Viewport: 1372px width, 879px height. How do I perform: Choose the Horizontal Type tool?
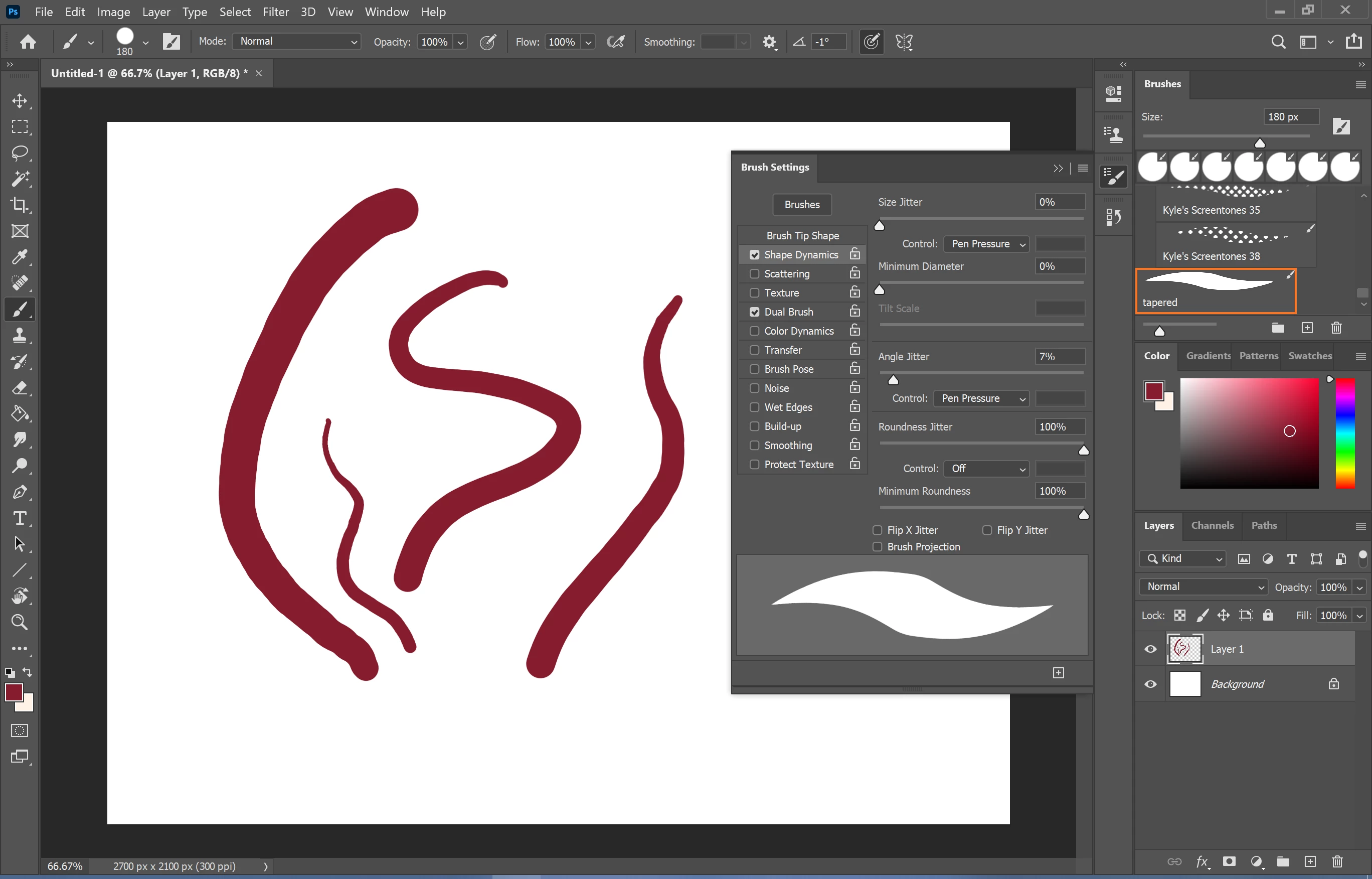20,518
